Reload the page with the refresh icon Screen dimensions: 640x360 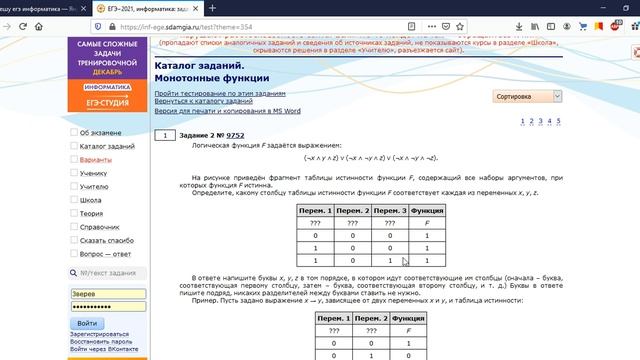pyautogui.click(x=23, y=27)
